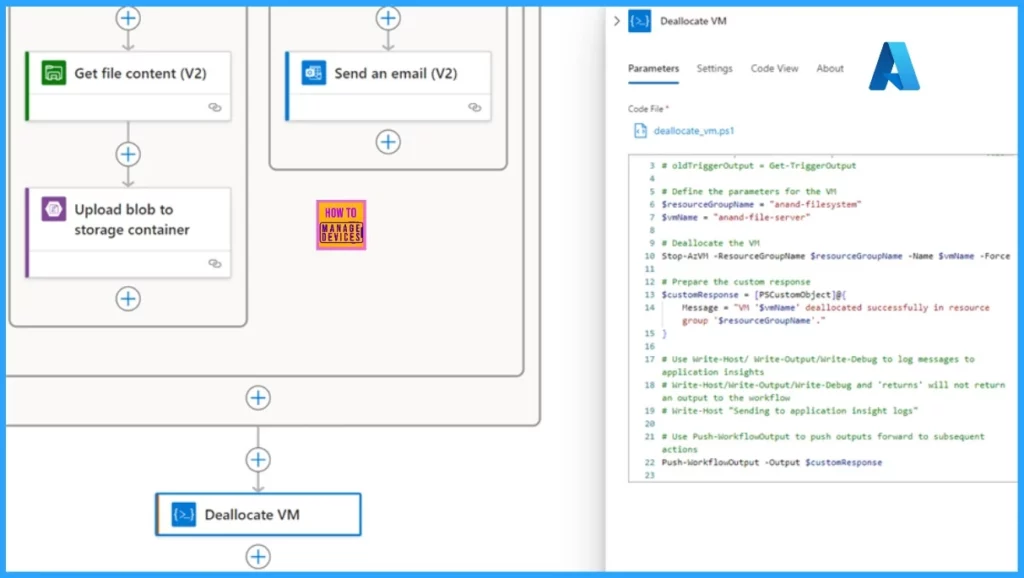Screen dimensions: 1024x578
Task: Click the '# Deallocate the VM' comment line
Action: tap(711, 243)
